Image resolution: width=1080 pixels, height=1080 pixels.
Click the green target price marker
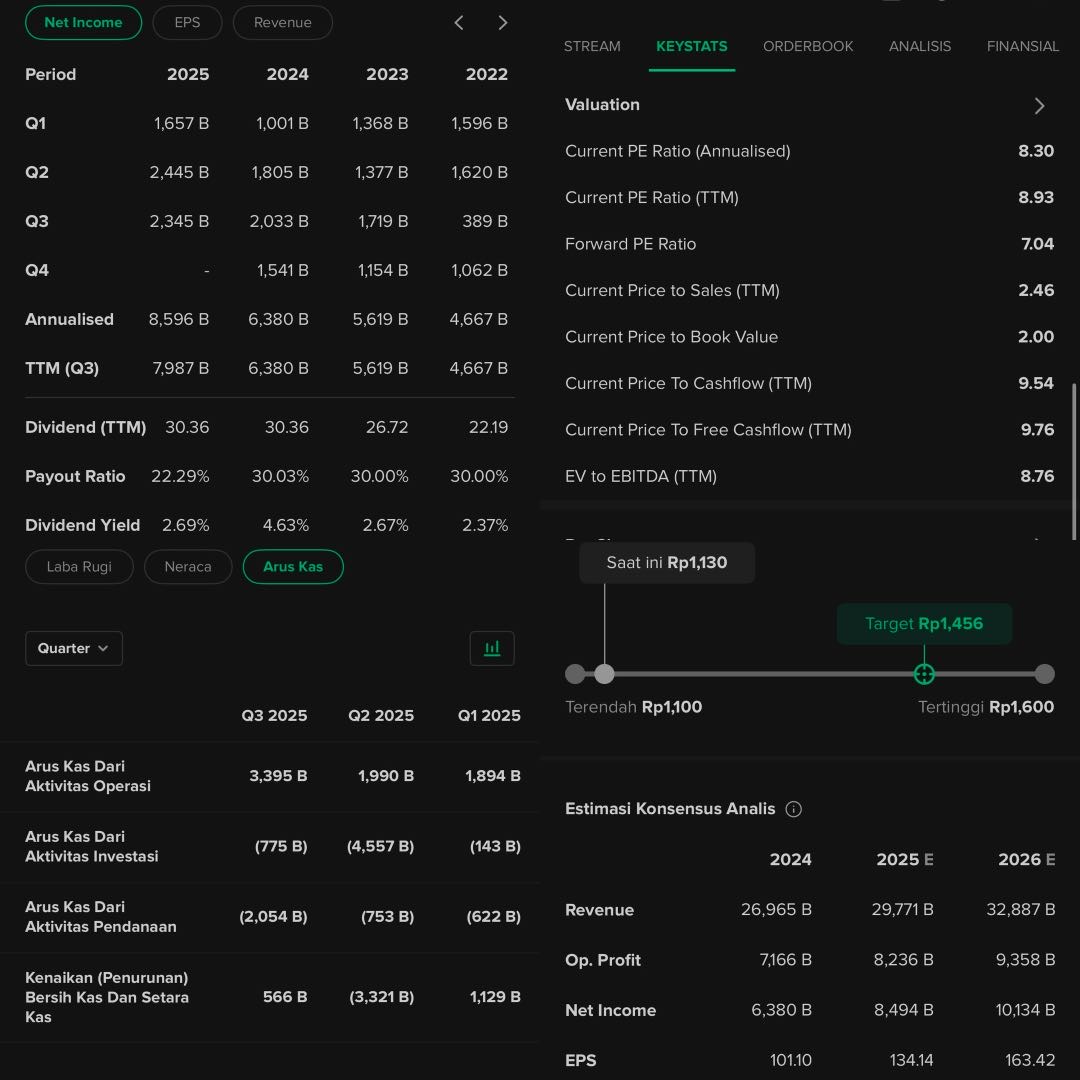coord(924,674)
